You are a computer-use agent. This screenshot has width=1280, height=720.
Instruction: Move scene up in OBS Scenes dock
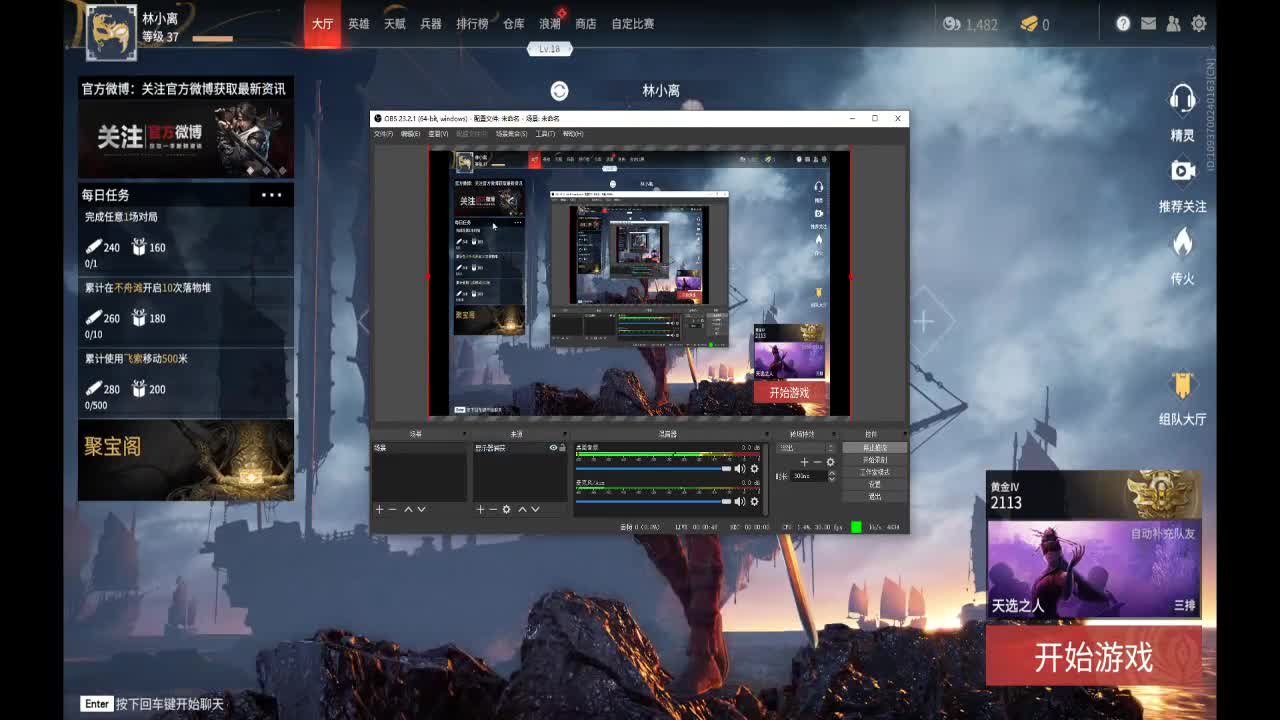[x=408, y=509]
